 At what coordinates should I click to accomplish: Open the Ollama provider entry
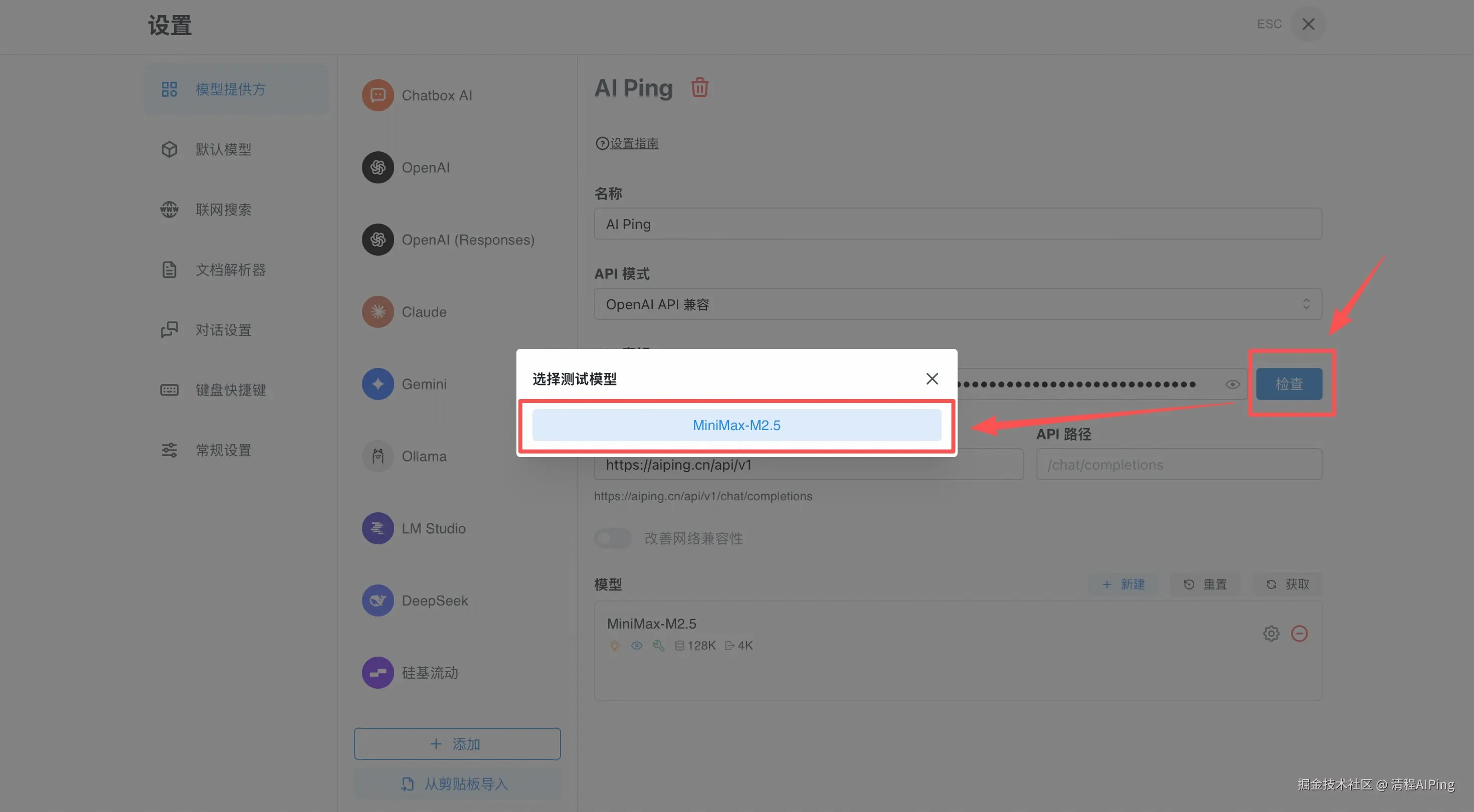pos(424,456)
